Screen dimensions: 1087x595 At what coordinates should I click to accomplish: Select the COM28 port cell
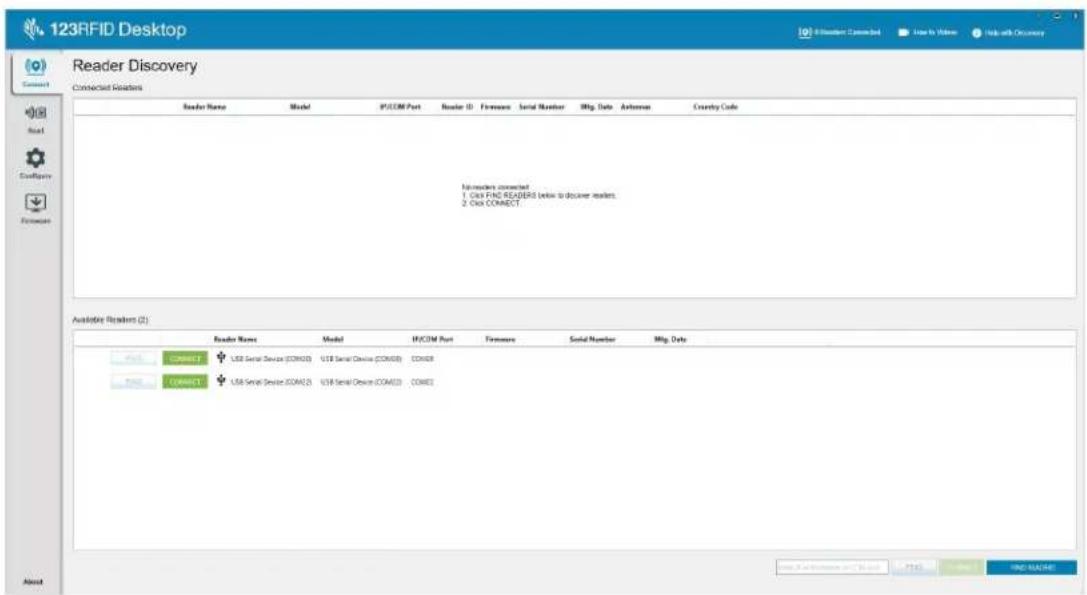(422, 359)
